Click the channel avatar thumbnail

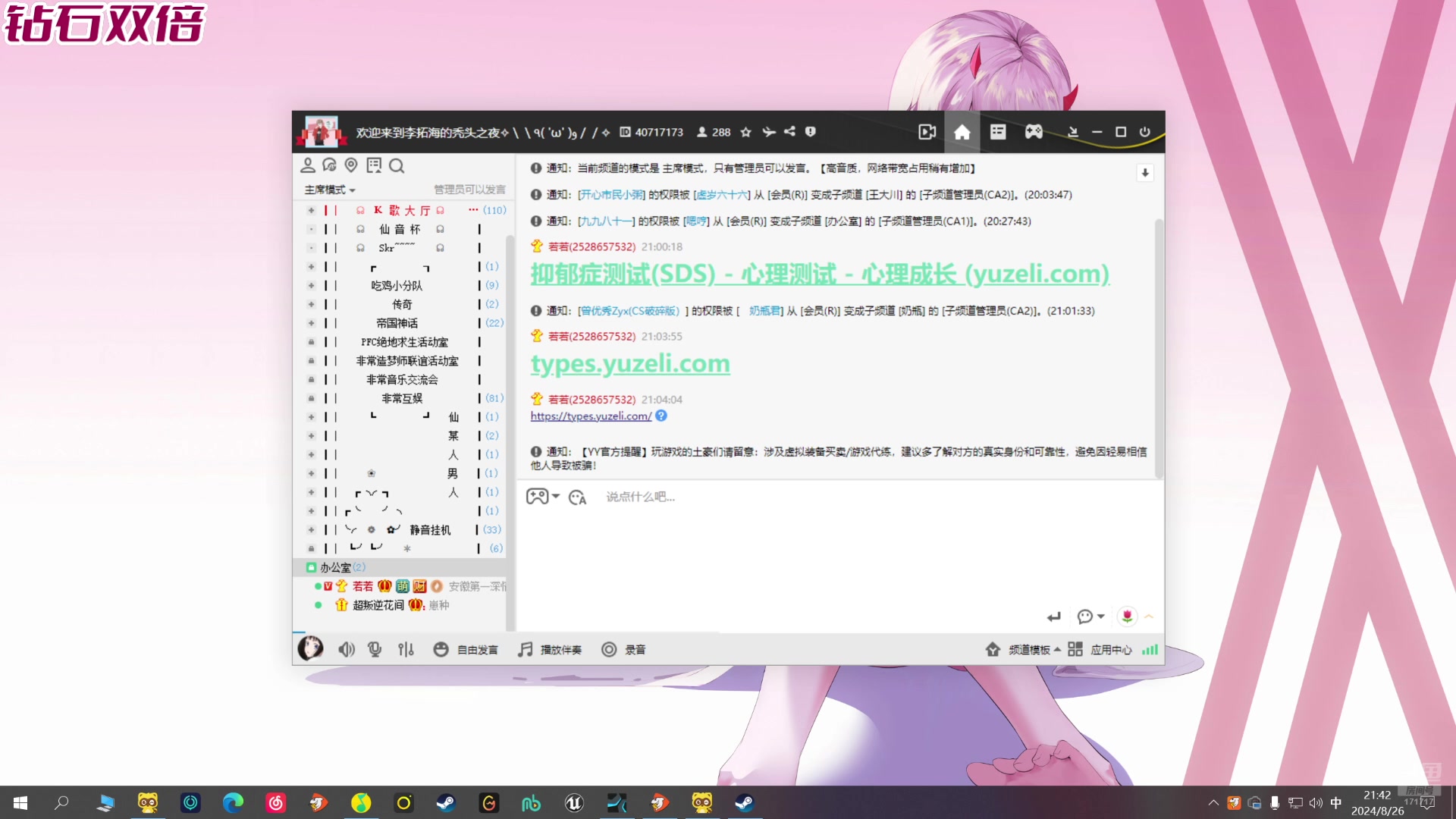point(321,132)
